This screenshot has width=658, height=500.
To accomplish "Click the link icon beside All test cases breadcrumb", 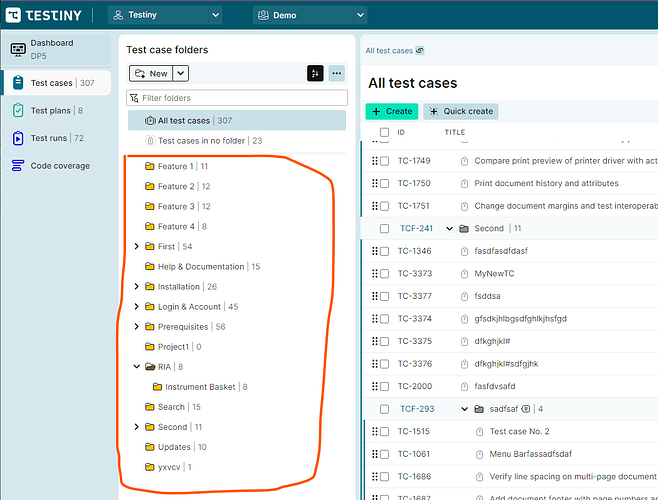I will (420, 51).
